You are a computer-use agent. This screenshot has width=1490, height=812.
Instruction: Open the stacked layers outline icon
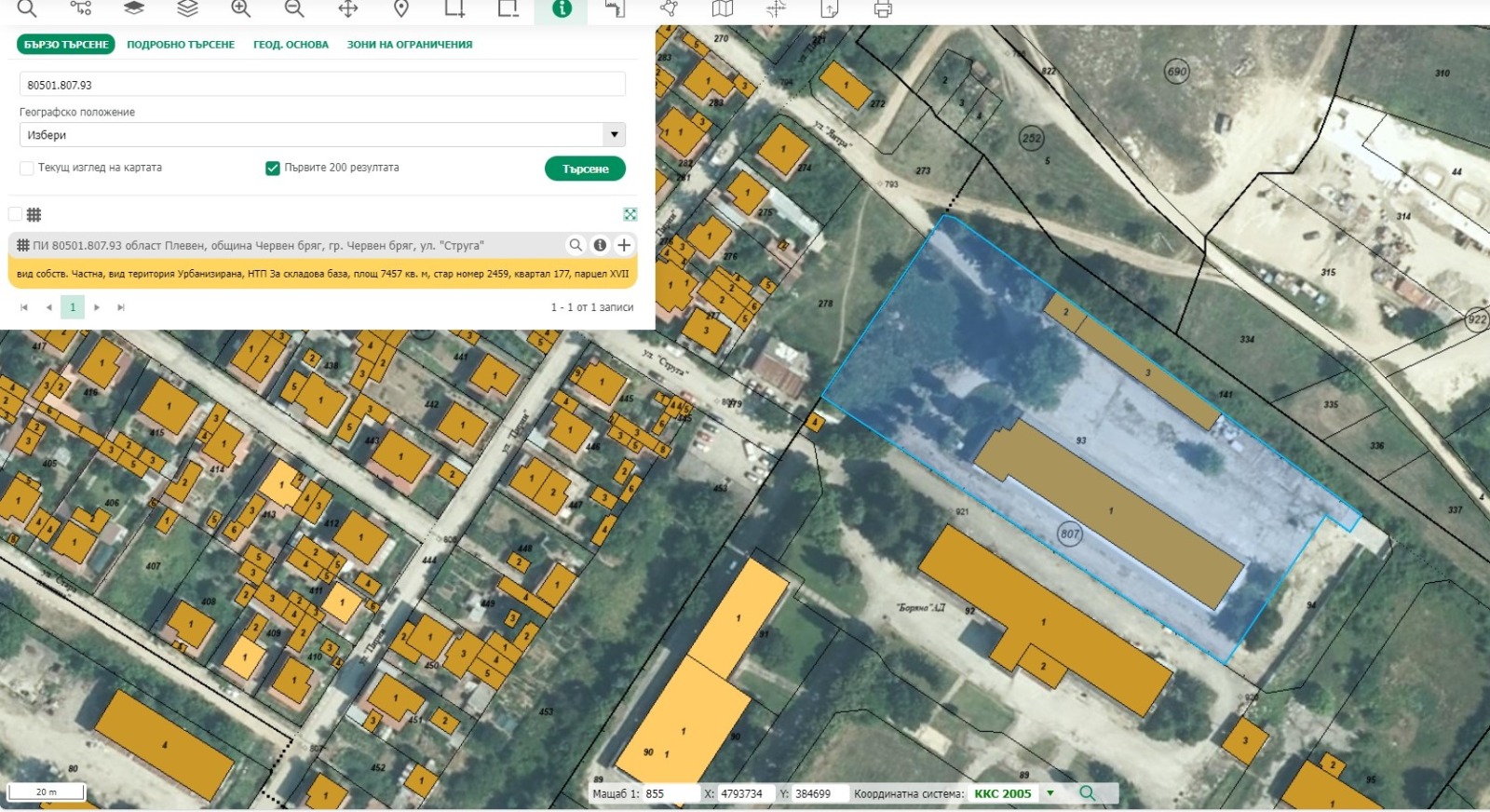(187, 8)
